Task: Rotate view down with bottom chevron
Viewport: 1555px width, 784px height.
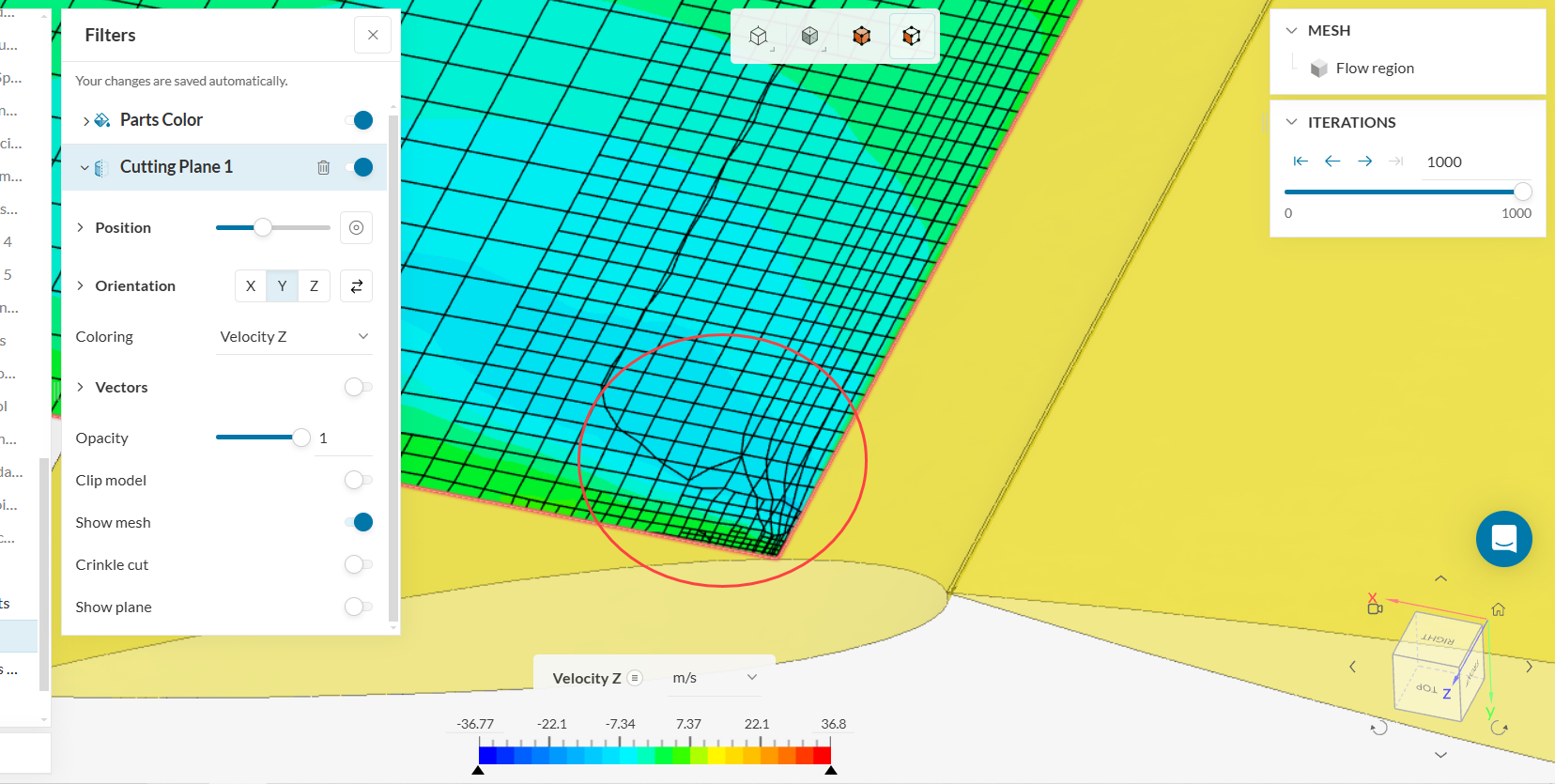Action: [1440, 755]
